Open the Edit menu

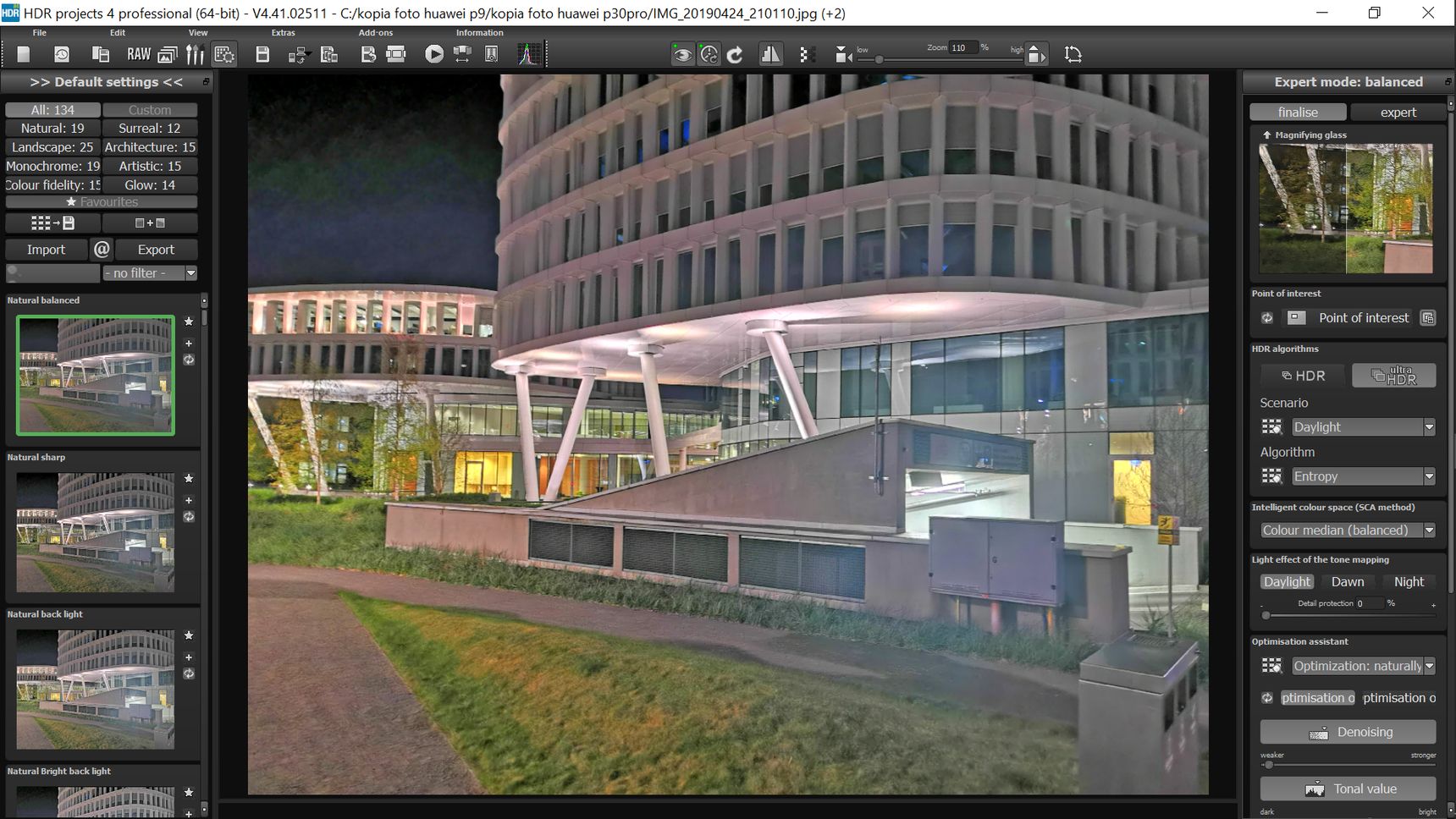click(118, 33)
